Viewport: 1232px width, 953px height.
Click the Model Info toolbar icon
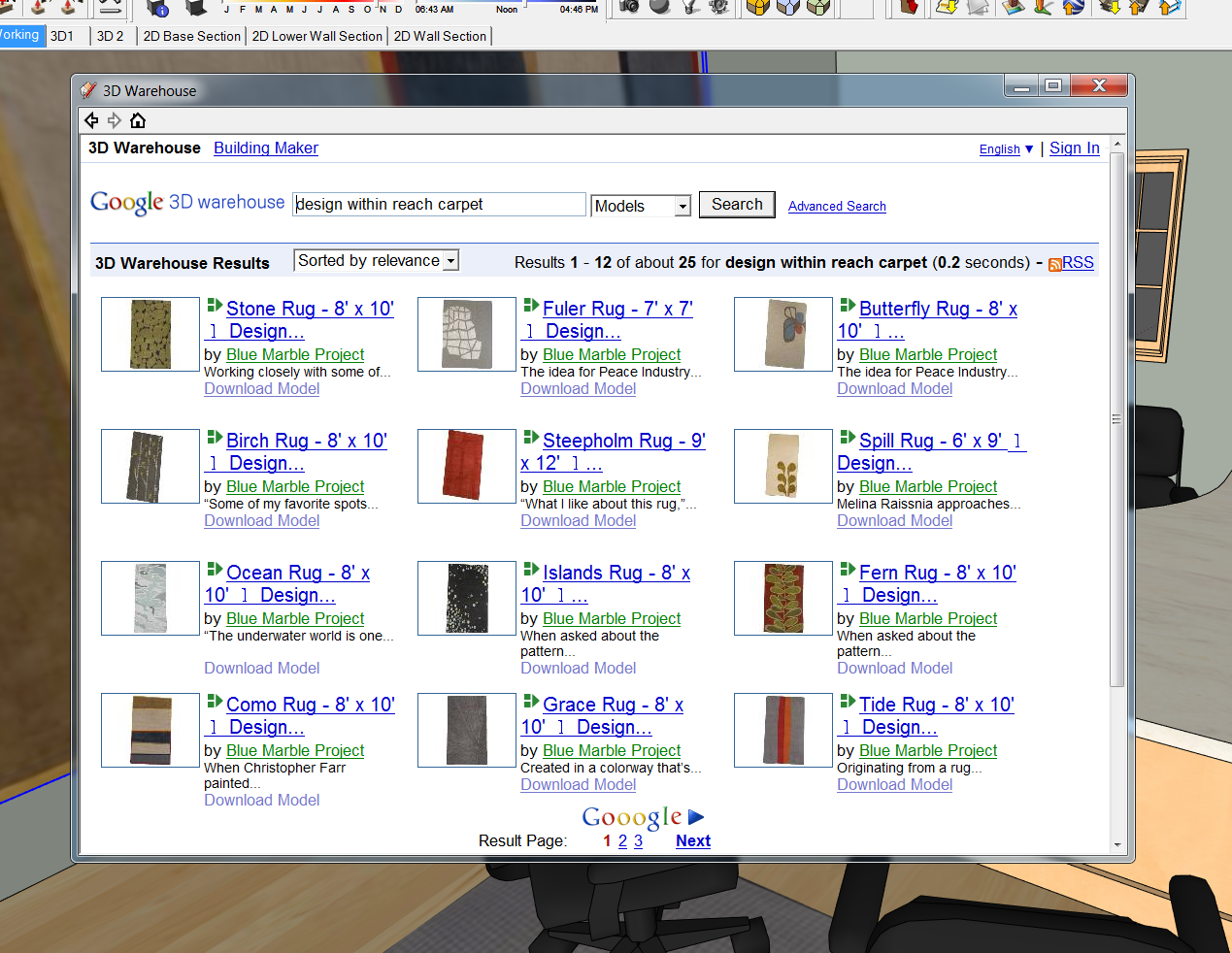(157, 8)
